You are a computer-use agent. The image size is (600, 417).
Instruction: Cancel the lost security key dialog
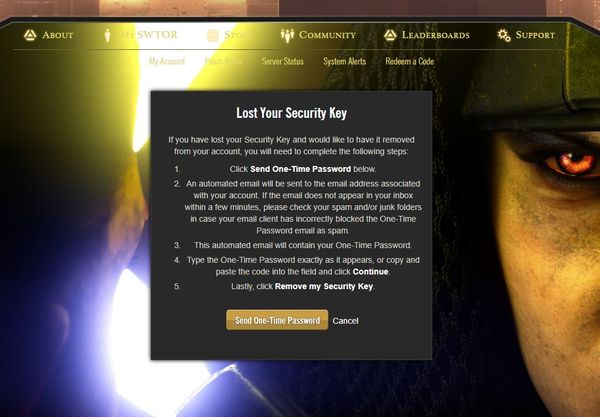[x=346, y=321]
